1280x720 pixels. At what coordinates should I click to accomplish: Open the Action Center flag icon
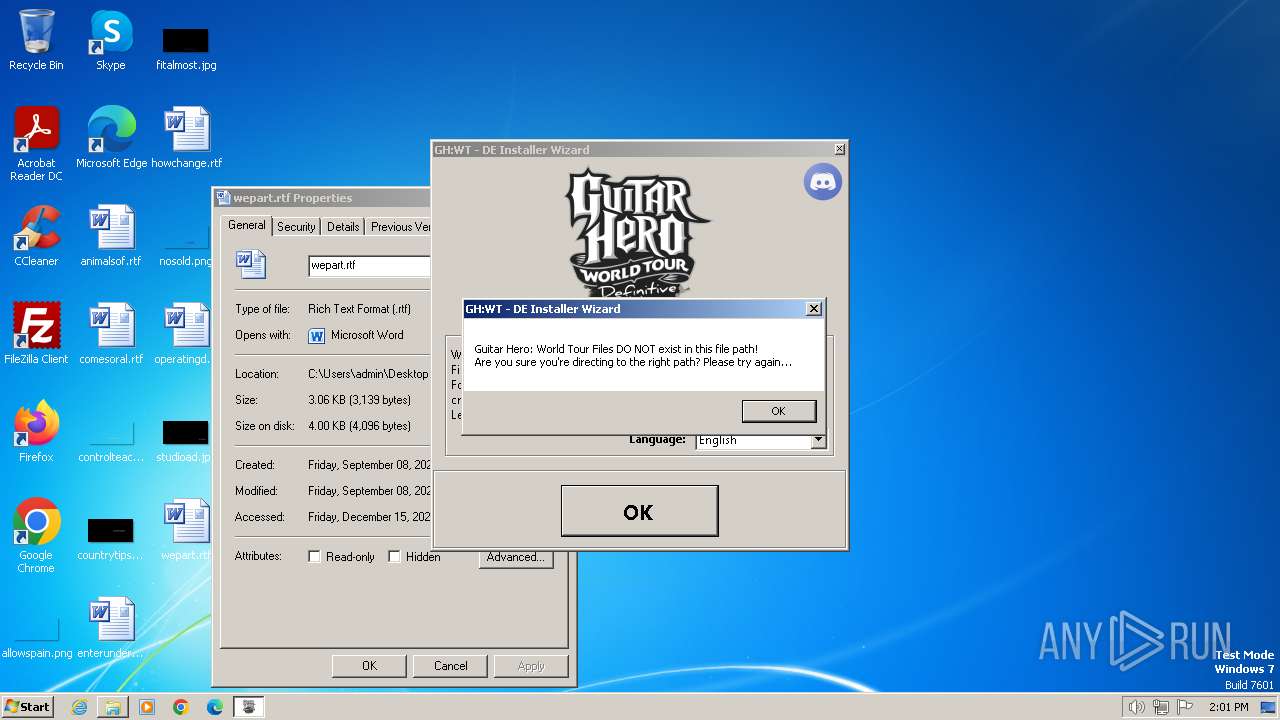pos(1185,707)
